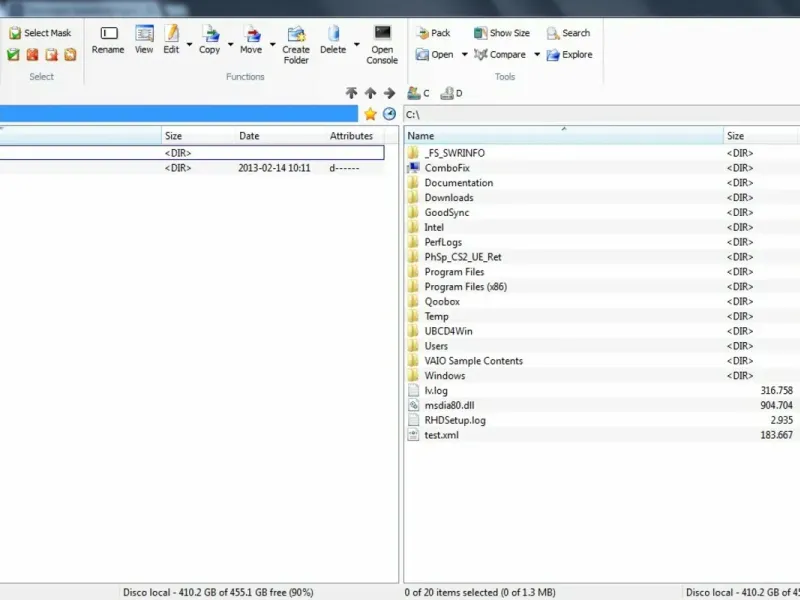Click the test.xml file icon

(x=414, y=435)
